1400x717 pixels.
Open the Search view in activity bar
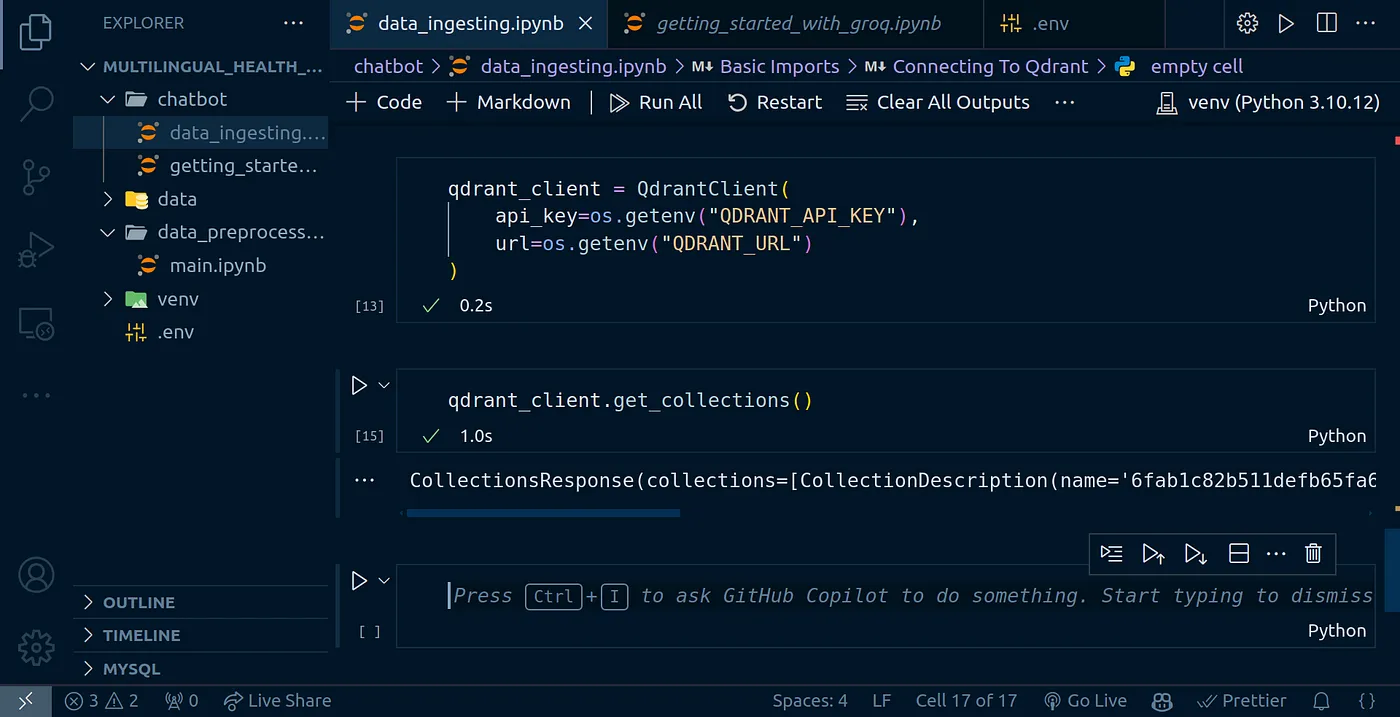click(x=37, y=103)
